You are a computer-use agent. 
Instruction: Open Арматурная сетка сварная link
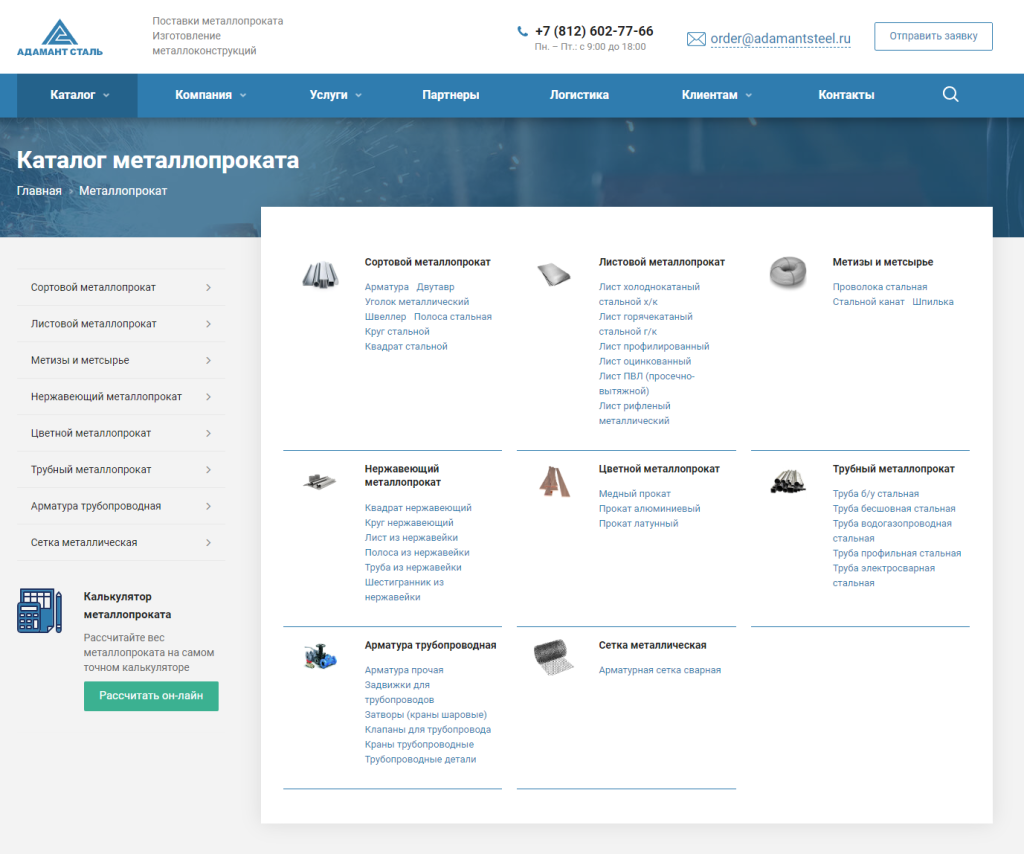pyautogui.click(x=660, y=670)
